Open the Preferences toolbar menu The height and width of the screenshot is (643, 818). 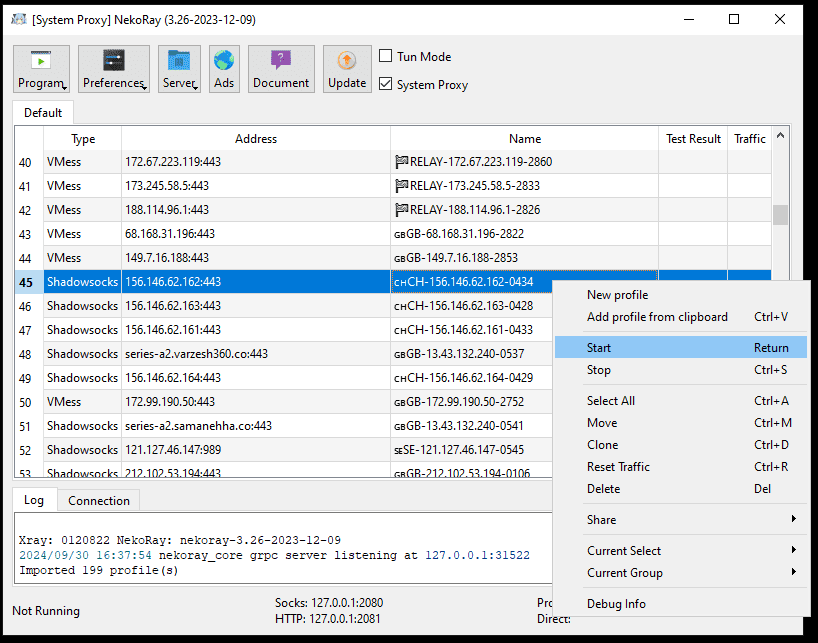point(114,69)
